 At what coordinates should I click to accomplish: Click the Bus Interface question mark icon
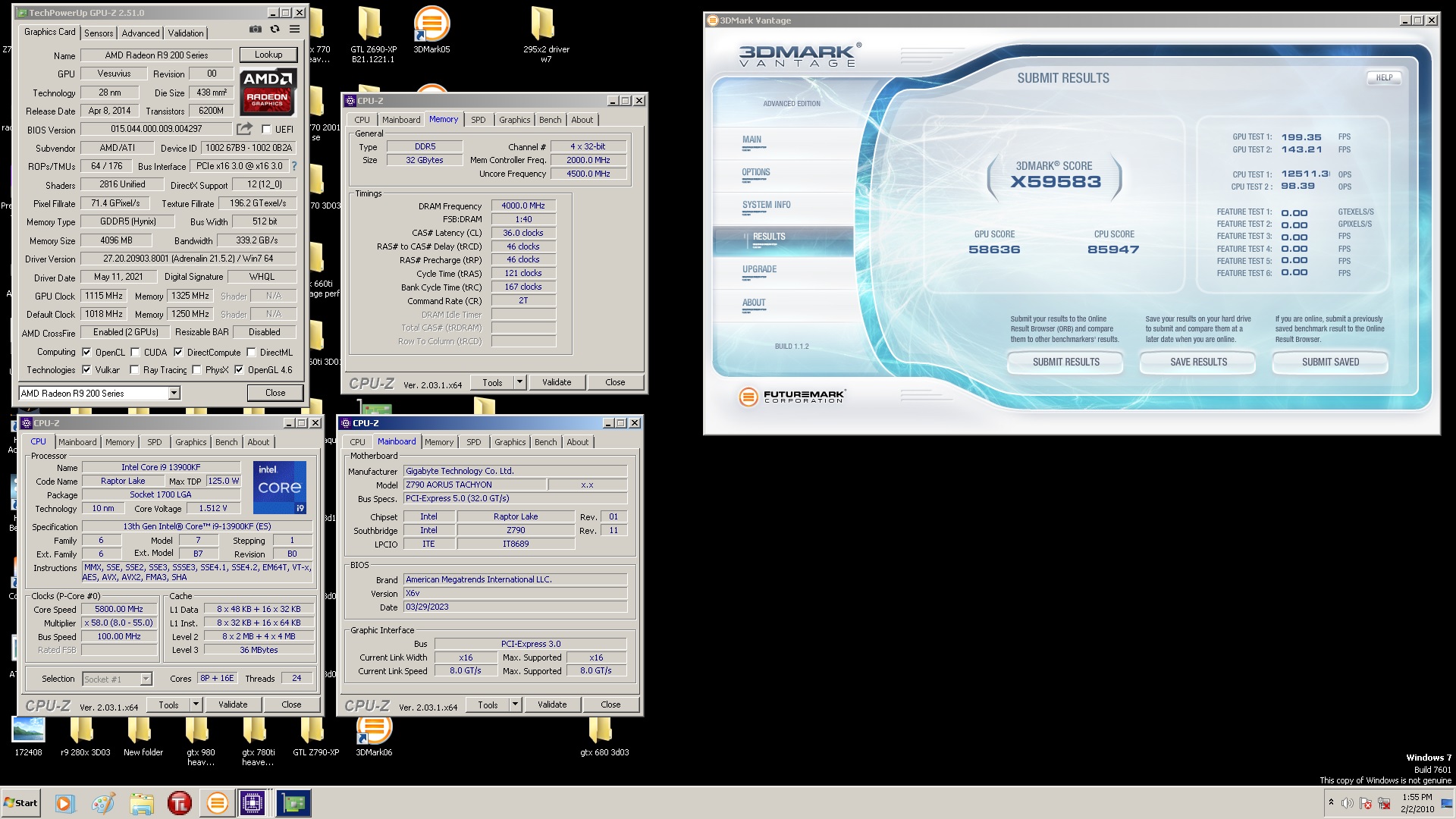click(294, 166)
